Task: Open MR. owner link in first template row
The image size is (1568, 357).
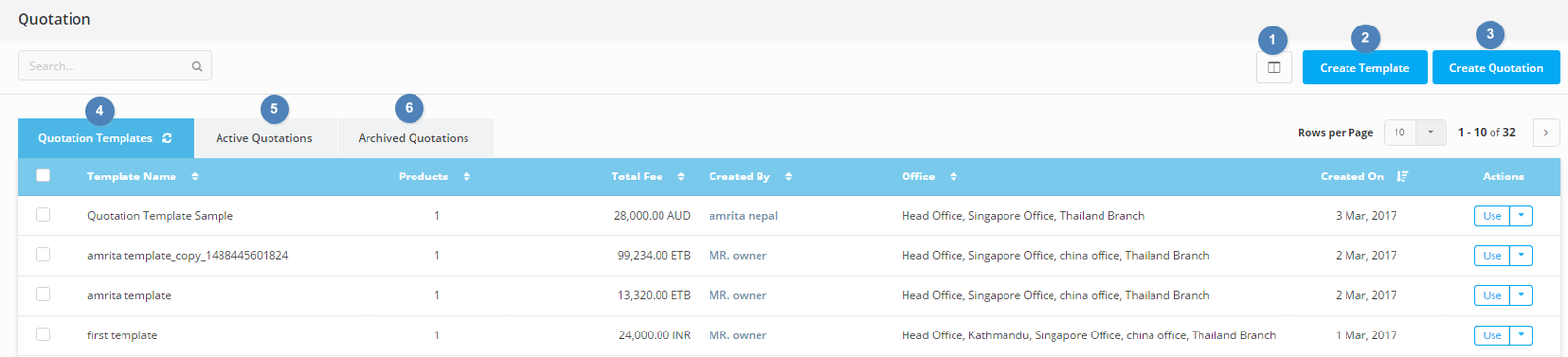Action: click(x=738, y=335)
